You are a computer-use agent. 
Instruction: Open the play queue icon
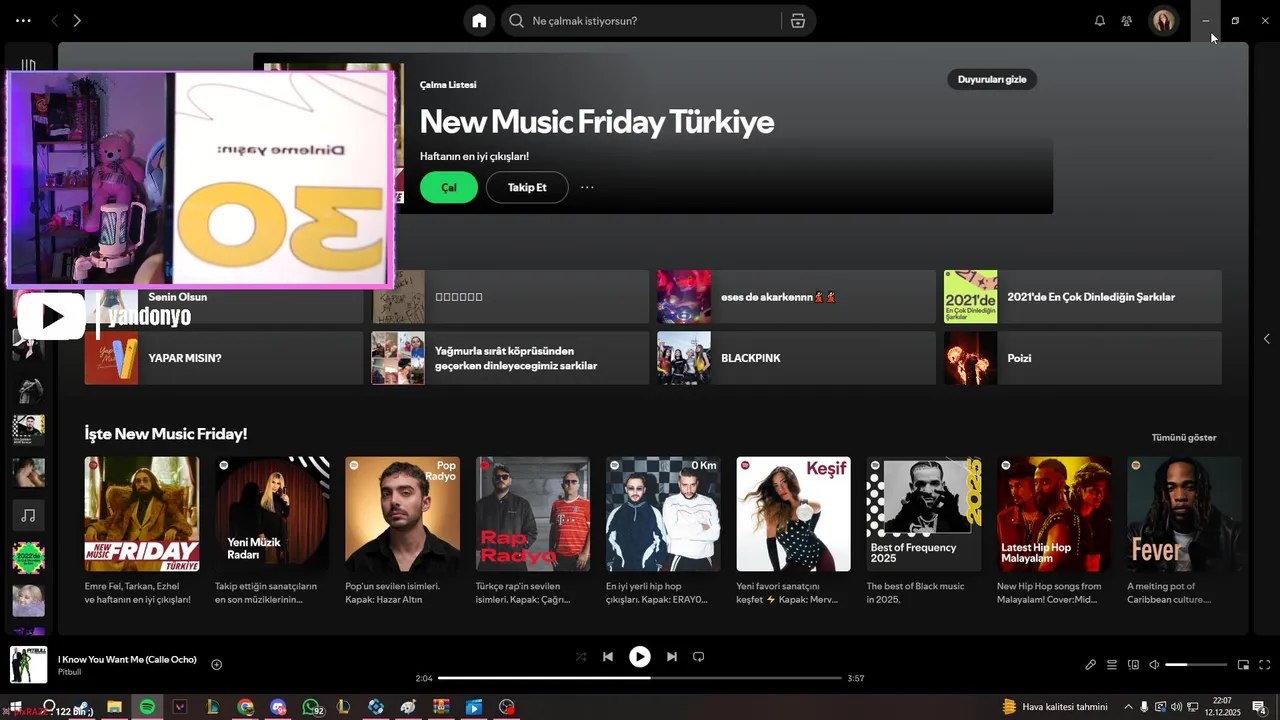coord(1112,665)
